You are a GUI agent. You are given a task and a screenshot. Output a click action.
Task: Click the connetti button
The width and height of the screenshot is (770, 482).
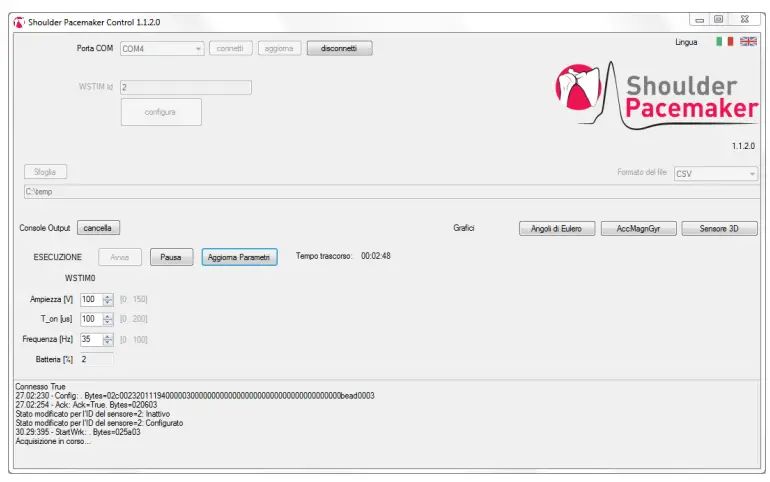pyautogui.click(x=230, y=48)
